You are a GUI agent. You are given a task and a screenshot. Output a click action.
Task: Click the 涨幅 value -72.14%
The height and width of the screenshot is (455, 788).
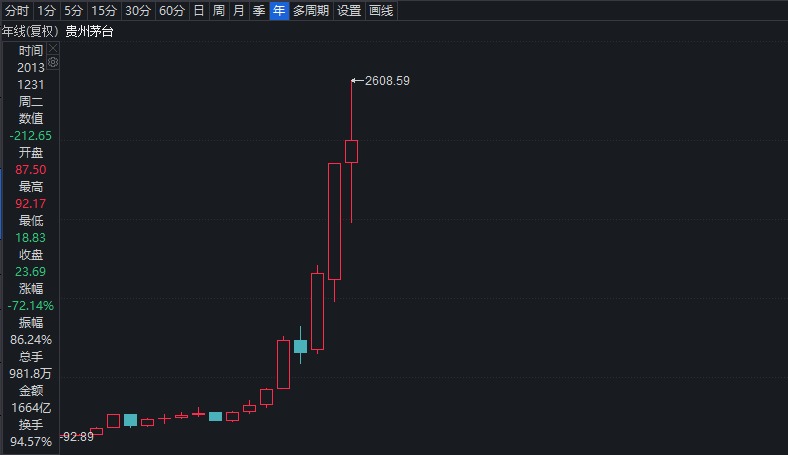[x=31, y=306]
